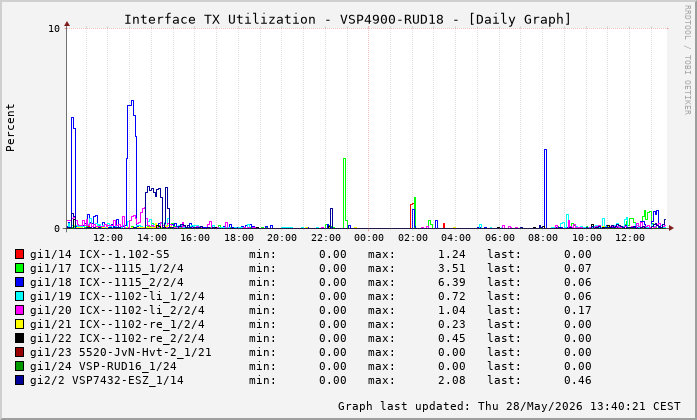Click the cyan gi1/19 legend swatch

19,296
